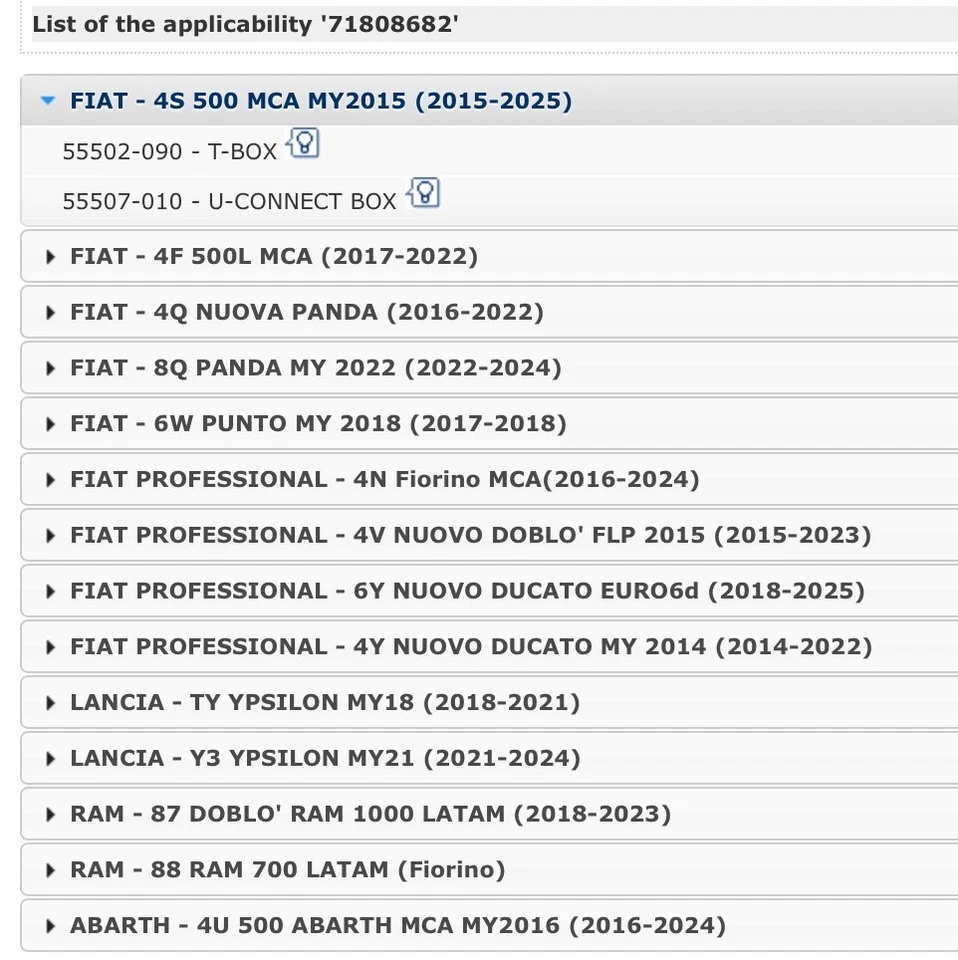Expand 4V NUOVO DOBLO' FLP 2015 arrow
The width and height of the screenshot is (958, 960).
[50, 536]
